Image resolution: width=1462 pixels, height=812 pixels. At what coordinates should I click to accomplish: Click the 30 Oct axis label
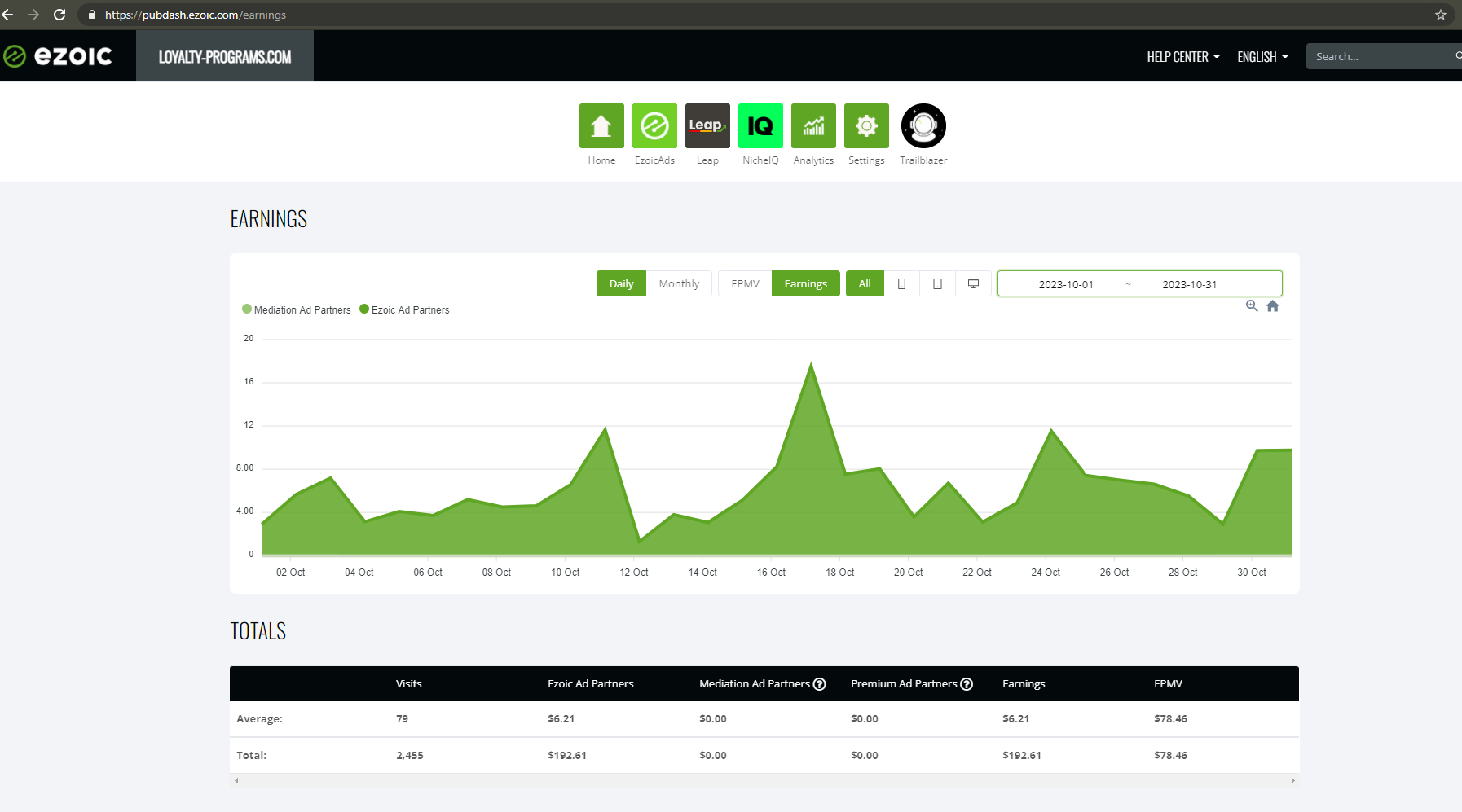click(x=1252, y=573)
